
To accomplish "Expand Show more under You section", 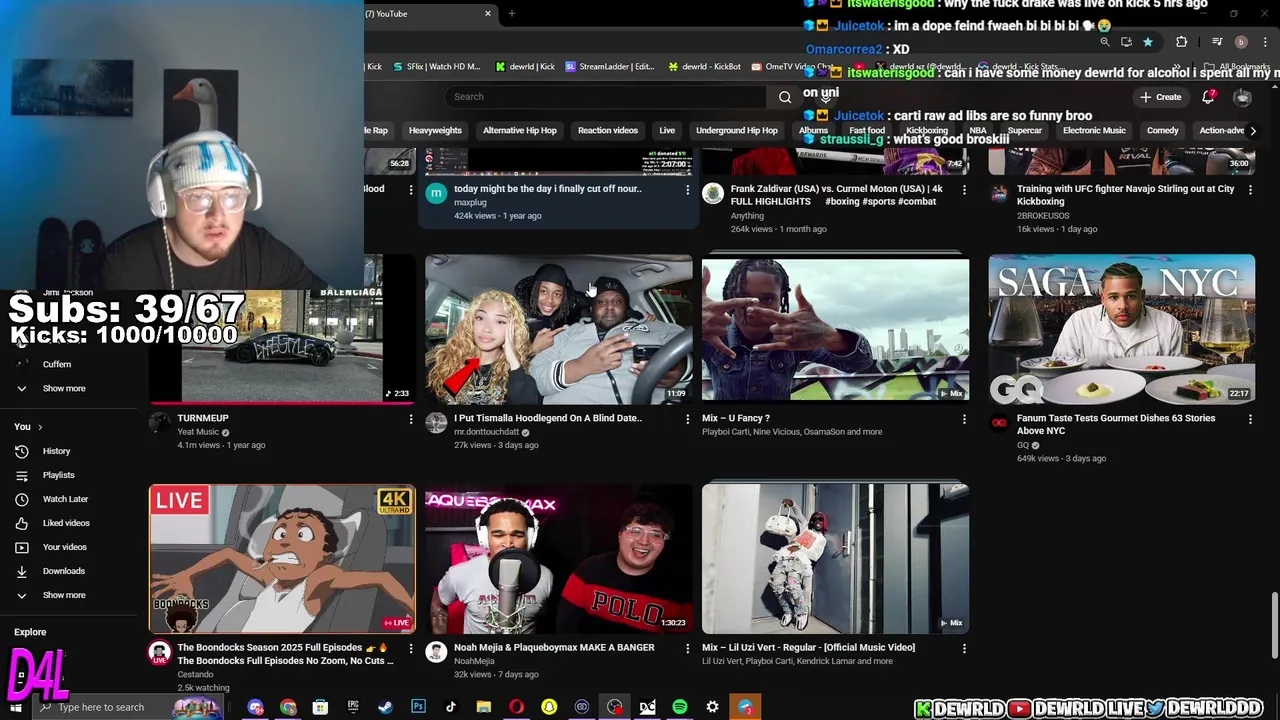I will tap(64, 595).
